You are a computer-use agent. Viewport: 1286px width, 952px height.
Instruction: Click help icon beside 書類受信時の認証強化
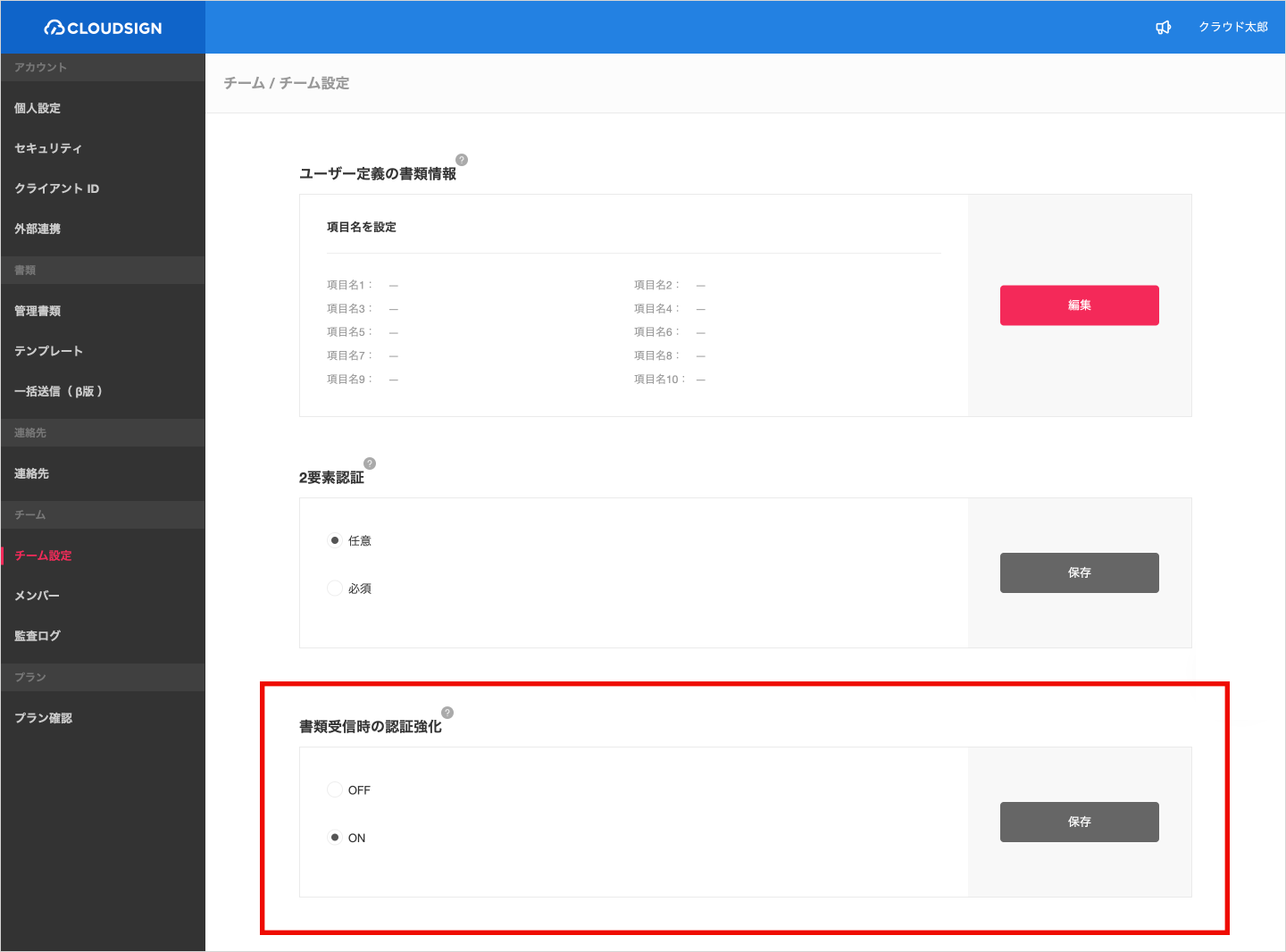coord(447,713)
